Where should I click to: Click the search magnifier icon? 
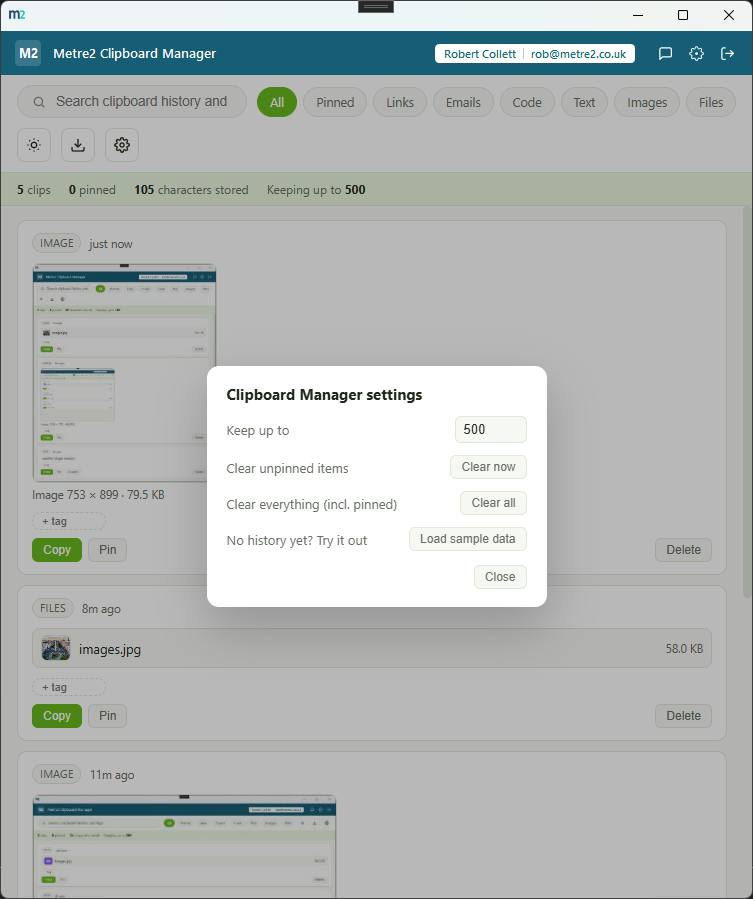coord(39,102)
